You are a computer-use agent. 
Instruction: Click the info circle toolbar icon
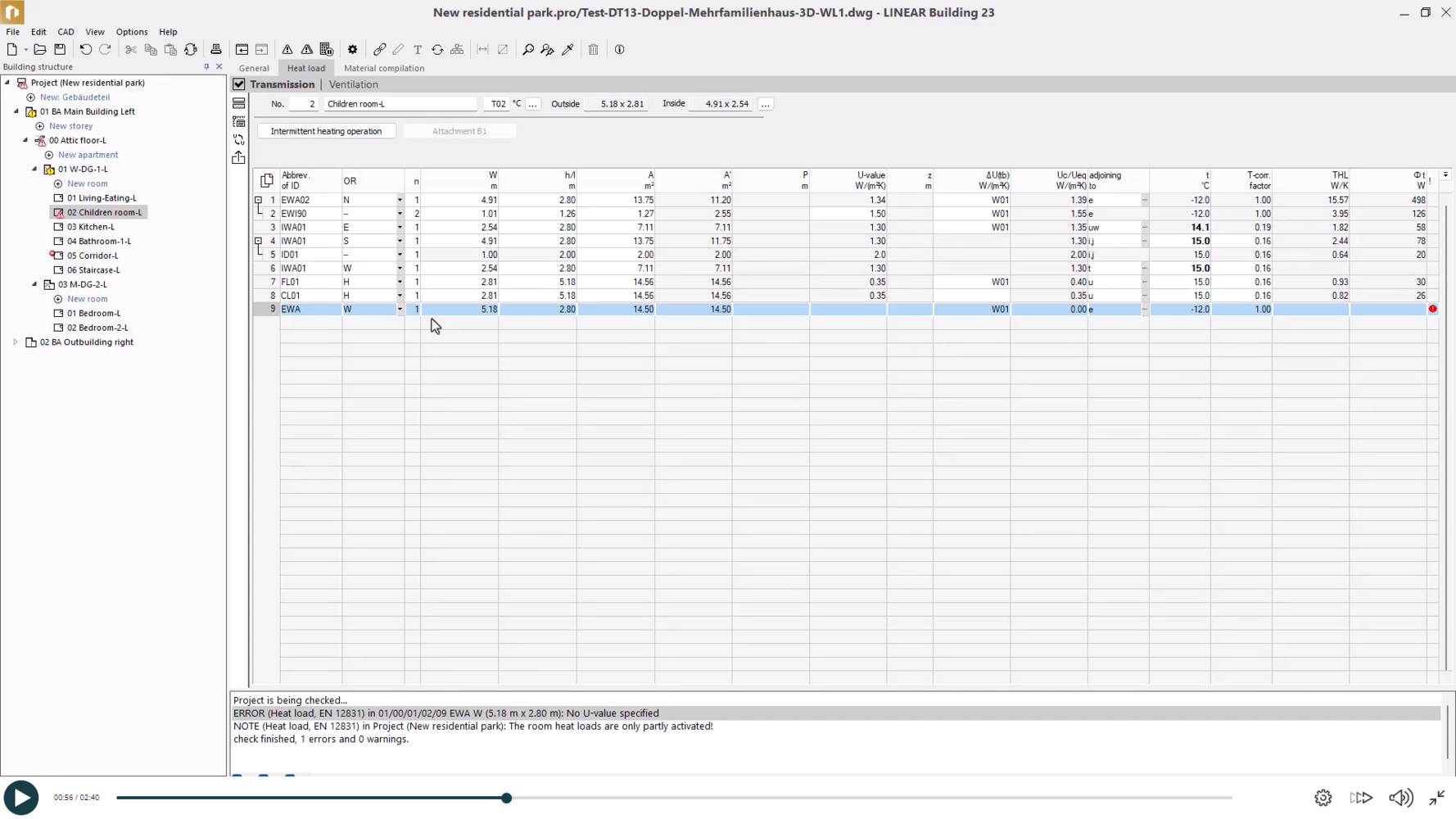(x=620, y=49)
